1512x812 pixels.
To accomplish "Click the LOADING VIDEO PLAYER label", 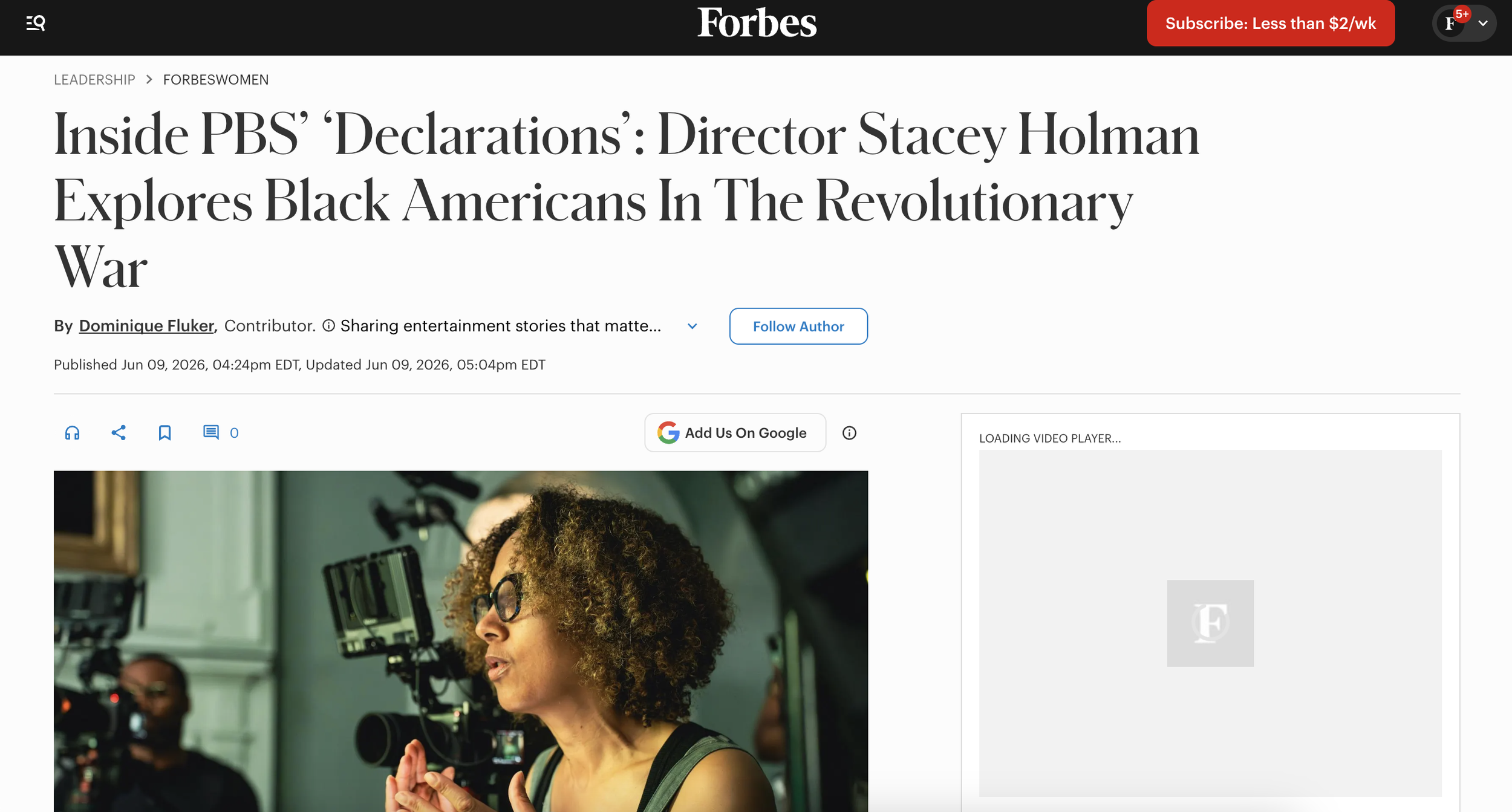I will (1050, 438).
